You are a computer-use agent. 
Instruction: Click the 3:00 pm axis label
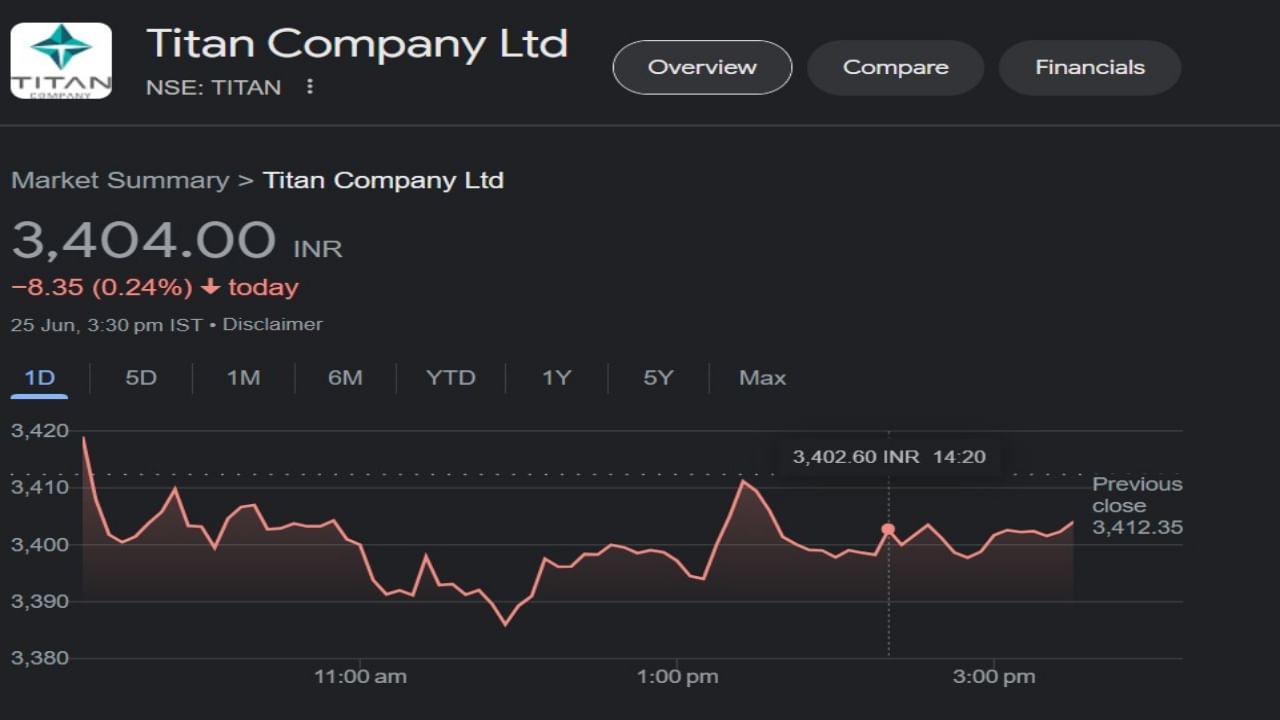[x=994, y=677]
